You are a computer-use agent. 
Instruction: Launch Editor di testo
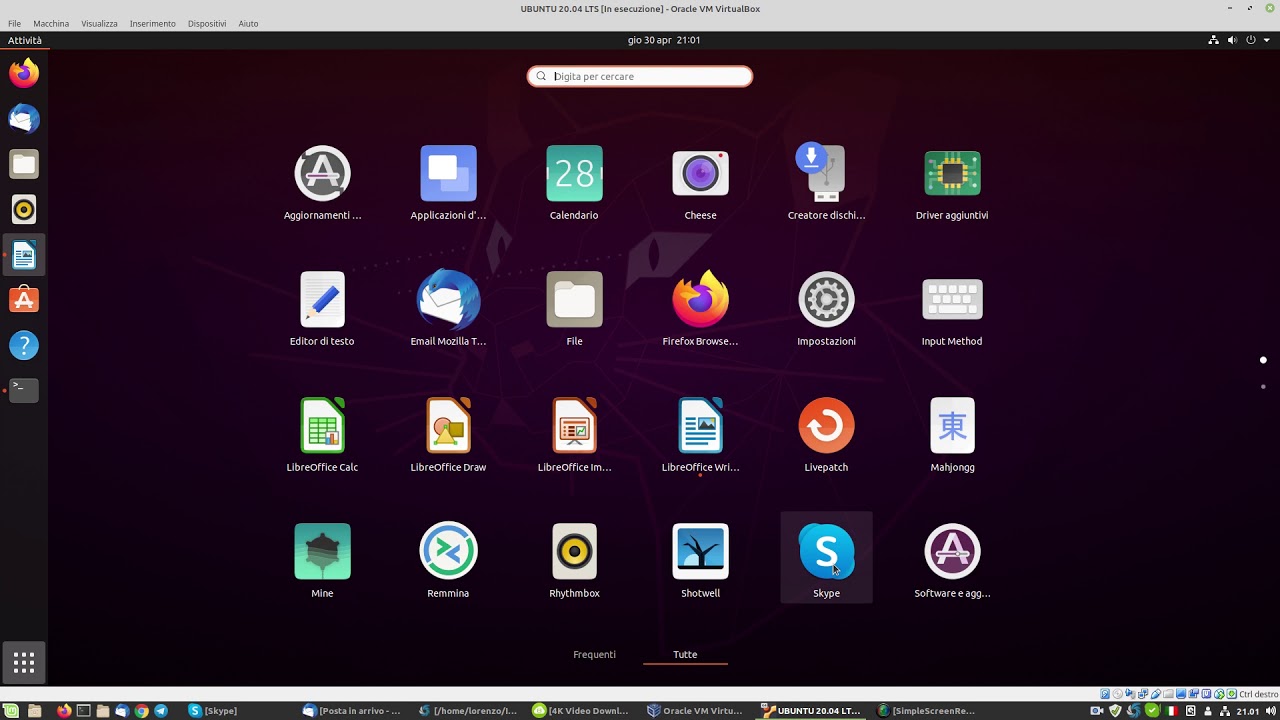coord(322,308)
